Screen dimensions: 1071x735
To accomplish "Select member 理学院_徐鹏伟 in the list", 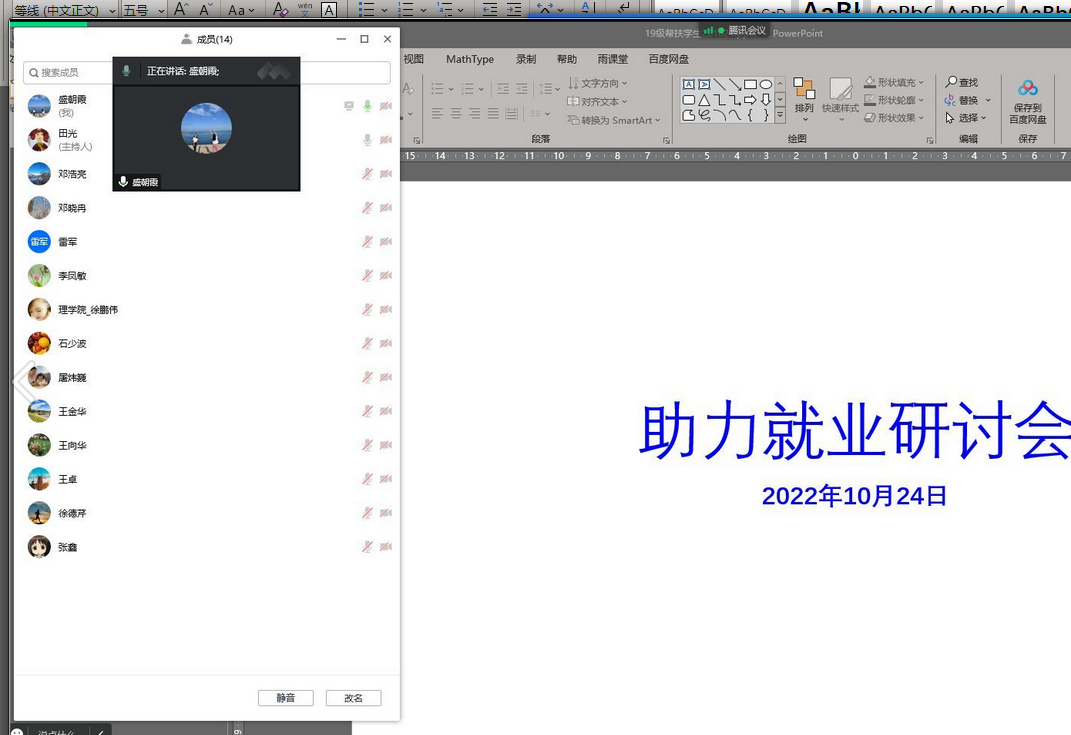I will click(88, 310).
